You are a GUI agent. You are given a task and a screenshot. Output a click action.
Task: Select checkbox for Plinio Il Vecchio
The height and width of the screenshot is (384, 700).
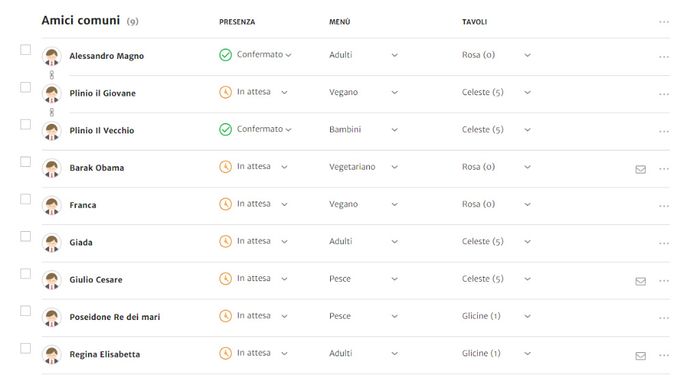26,124
